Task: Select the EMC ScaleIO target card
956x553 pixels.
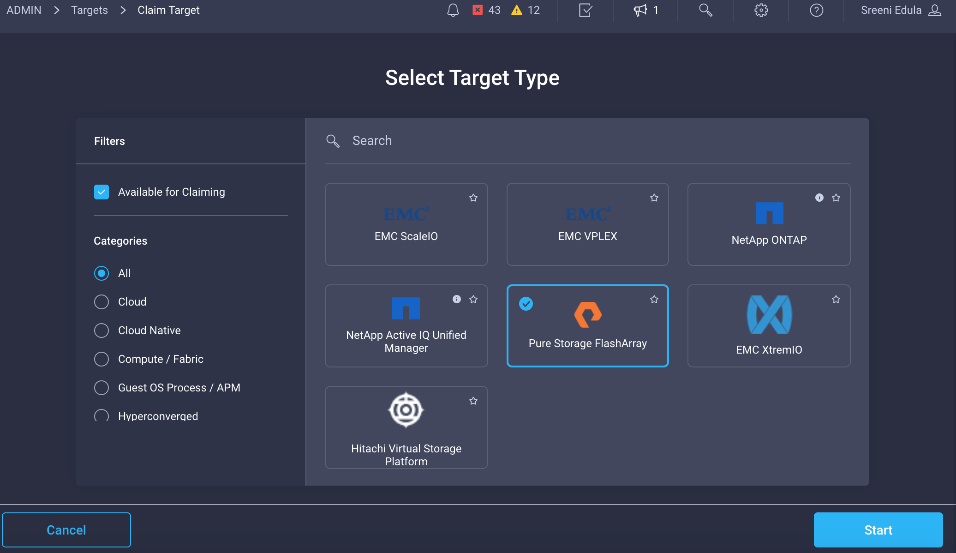Action: [x=406, y=224]
